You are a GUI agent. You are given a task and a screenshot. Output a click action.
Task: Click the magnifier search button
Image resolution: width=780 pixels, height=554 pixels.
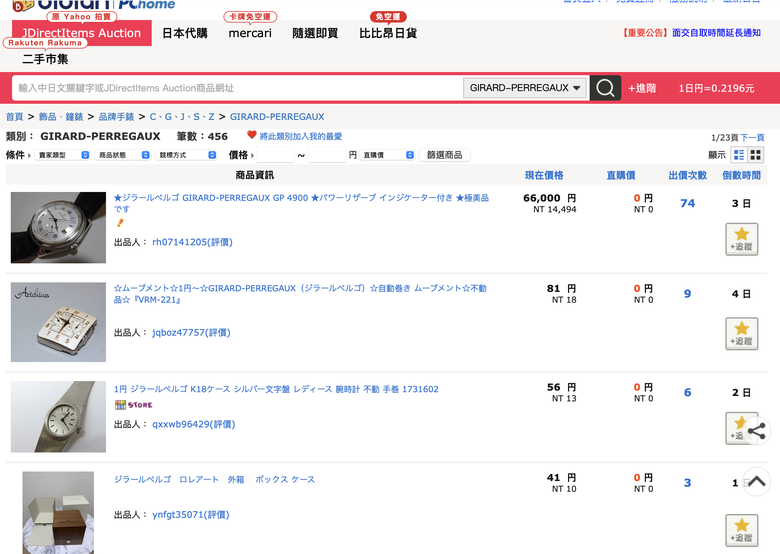click(x=605, y=88)
